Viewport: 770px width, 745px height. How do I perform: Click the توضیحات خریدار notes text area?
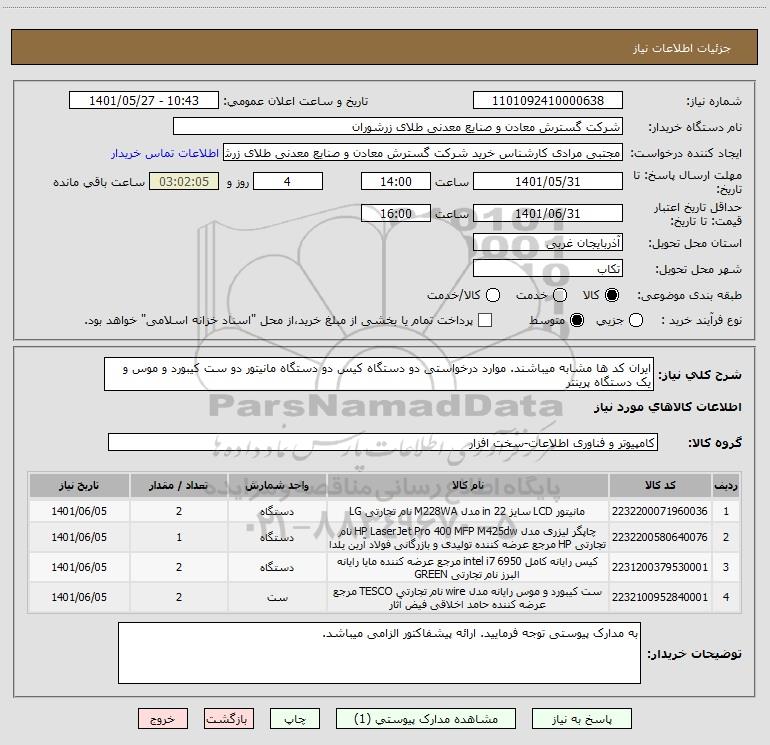click(379, 653)
